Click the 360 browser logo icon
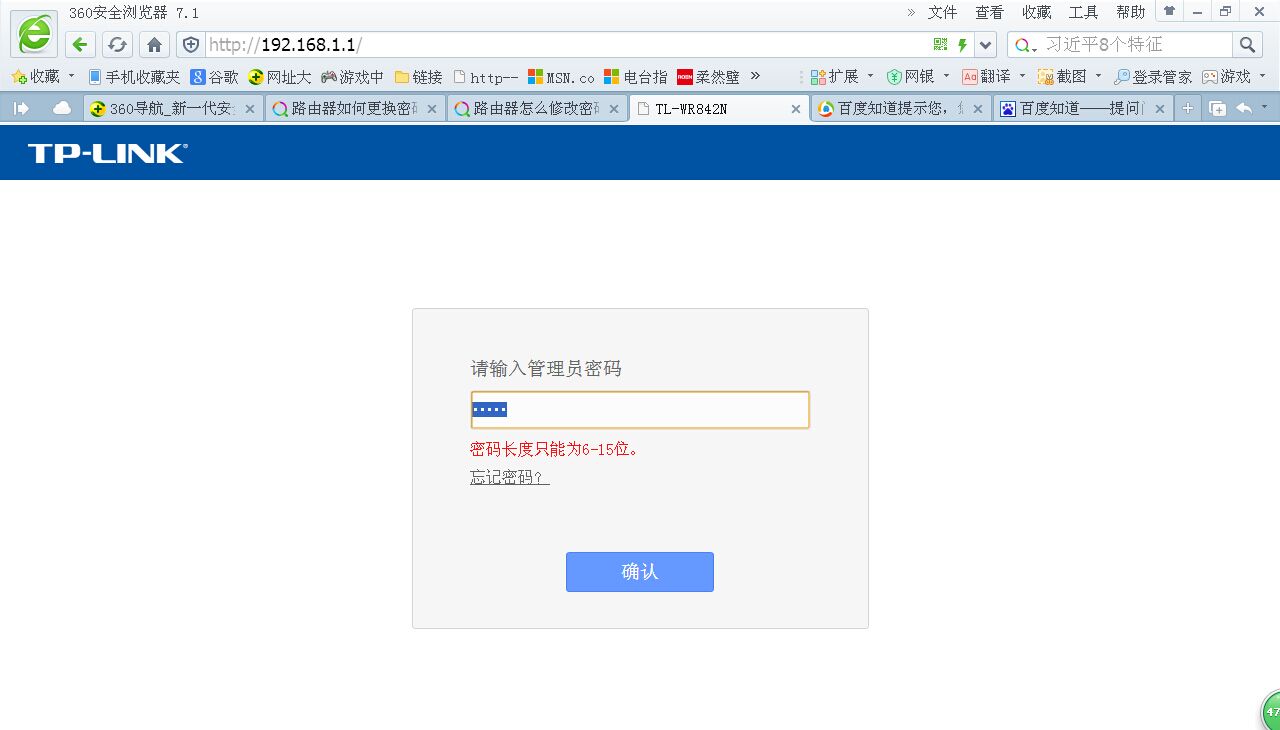The image size is (1280, 730). point(33,33)
